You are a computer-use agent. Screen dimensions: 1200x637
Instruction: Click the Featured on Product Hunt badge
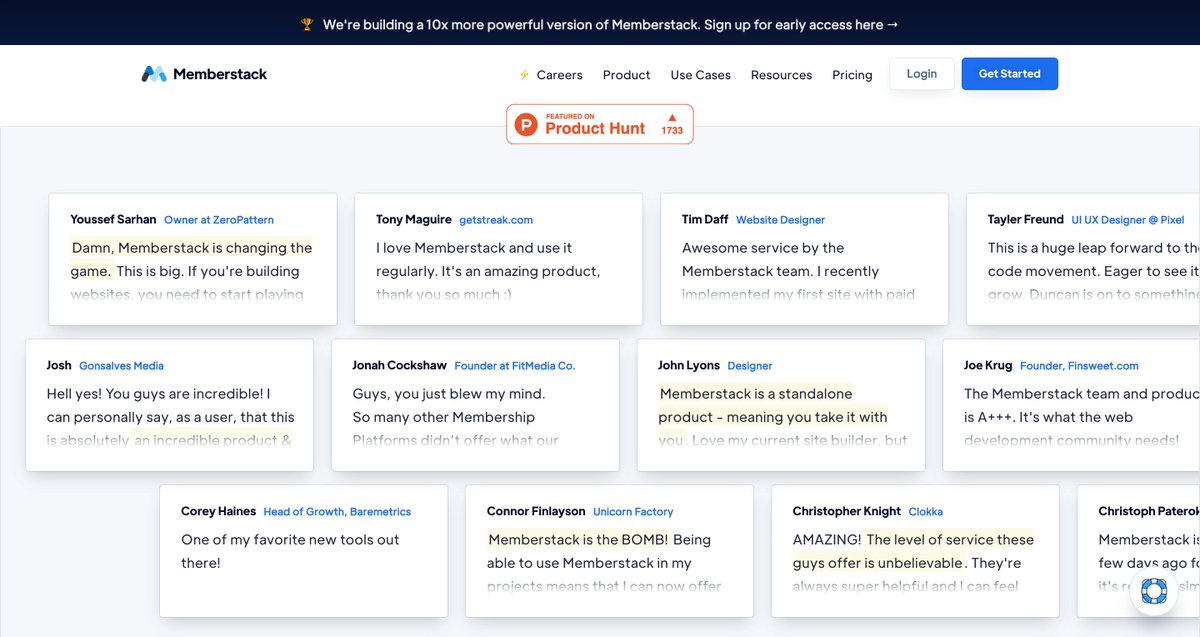click(x=599, y=124)
